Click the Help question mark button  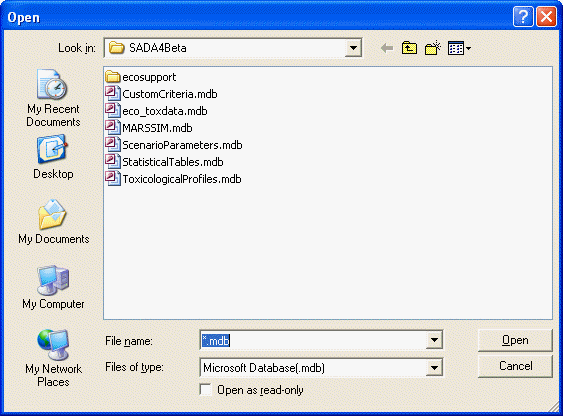523,17
